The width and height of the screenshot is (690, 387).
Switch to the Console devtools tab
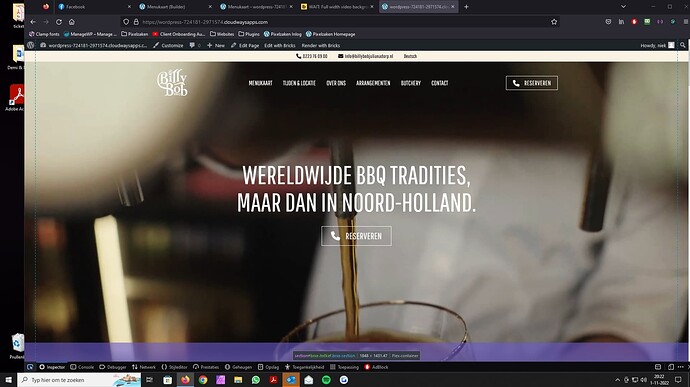pyautogui.click(x=82, y=367)
